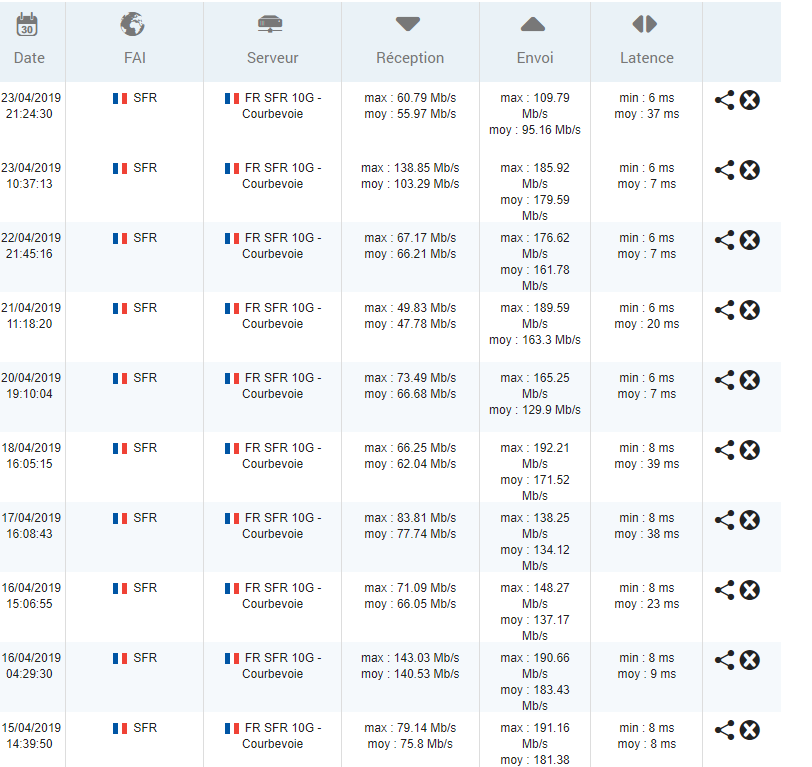This screenshot has height=767, width=812.
Task: Select the 22/04/2019 FR SFR 10G server cell
Action: (x=273, y=246)
